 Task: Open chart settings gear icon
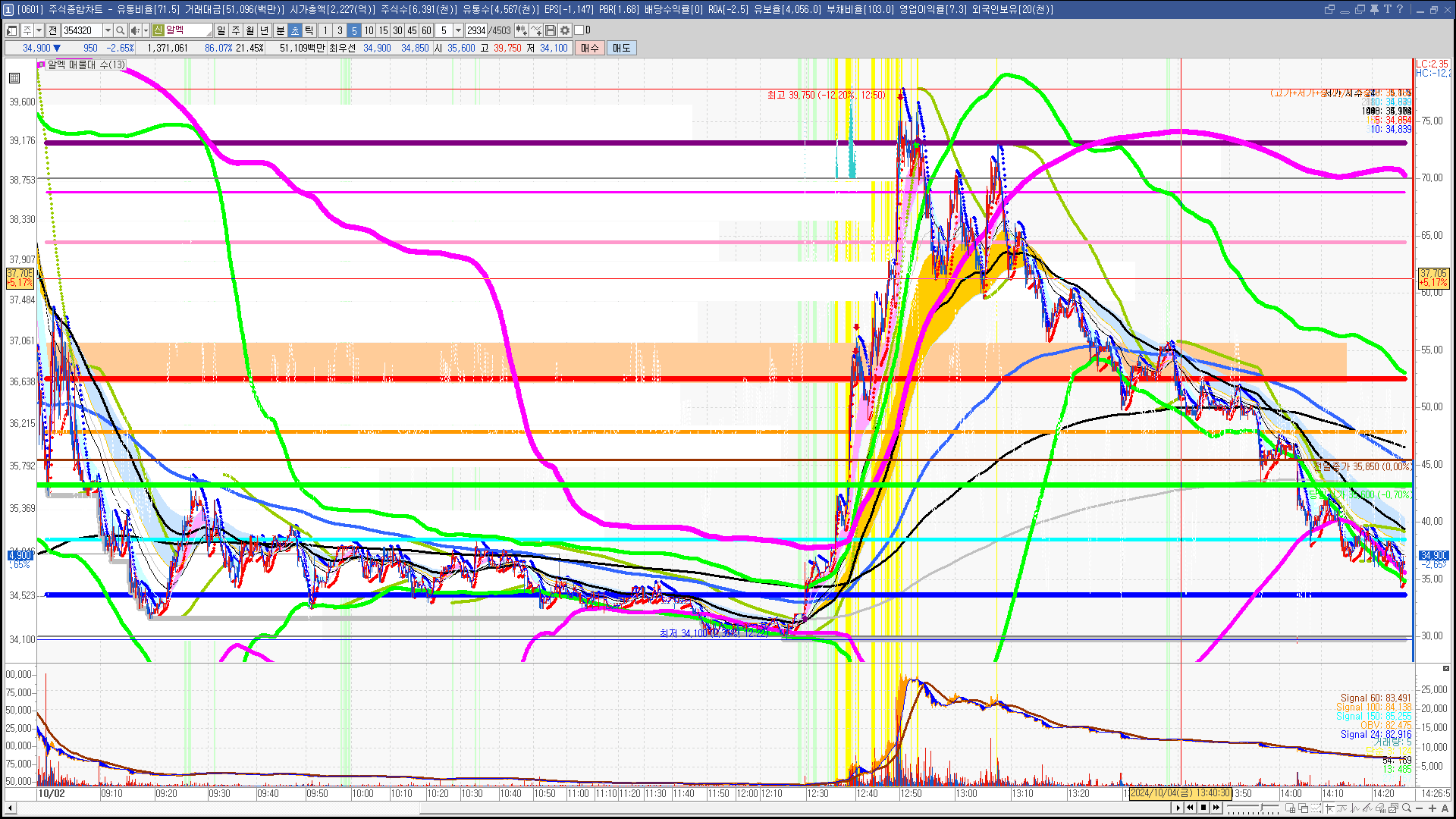coord(565,30)
